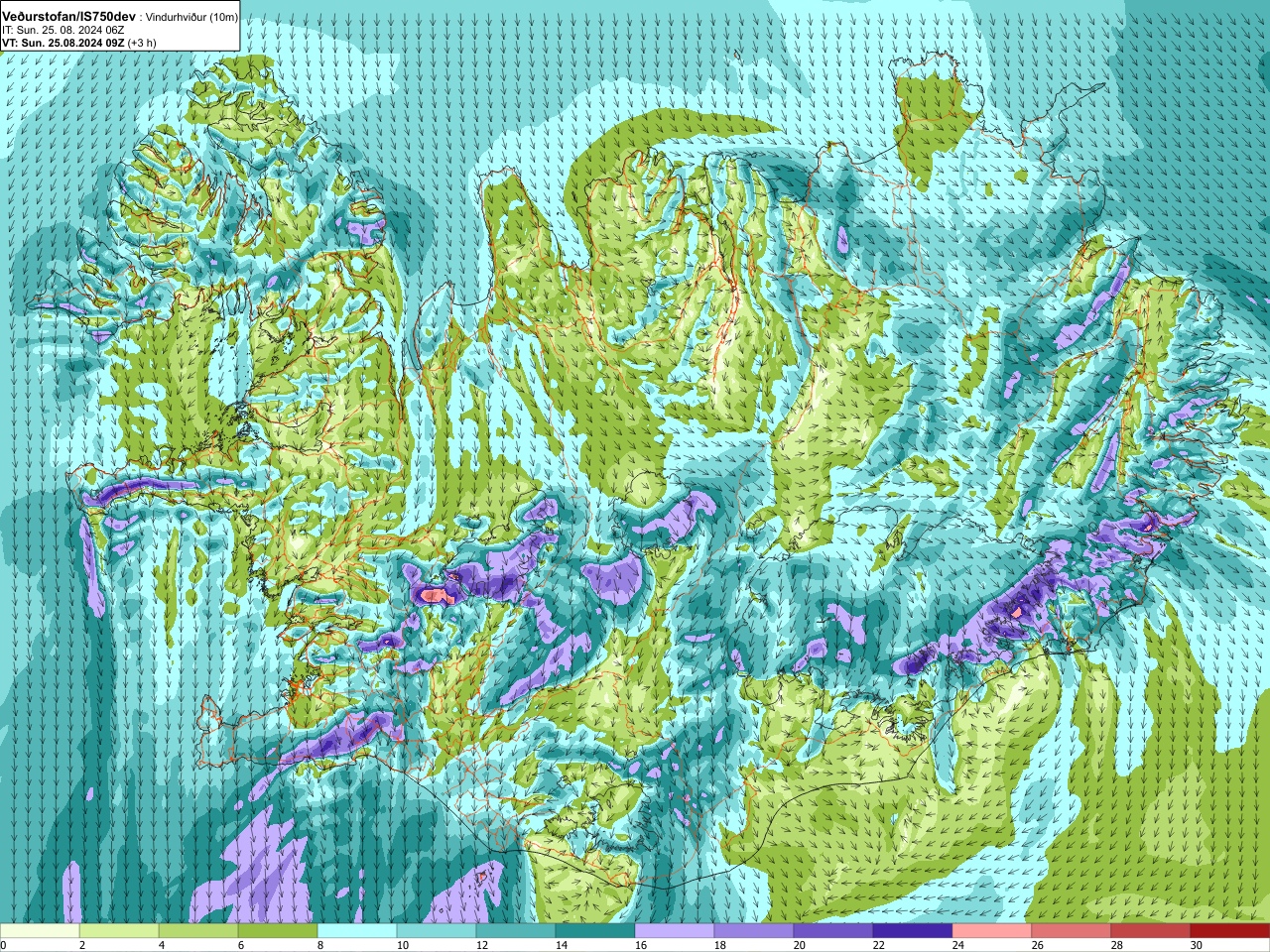Click the legend scale label '20'

pos(800,945)
